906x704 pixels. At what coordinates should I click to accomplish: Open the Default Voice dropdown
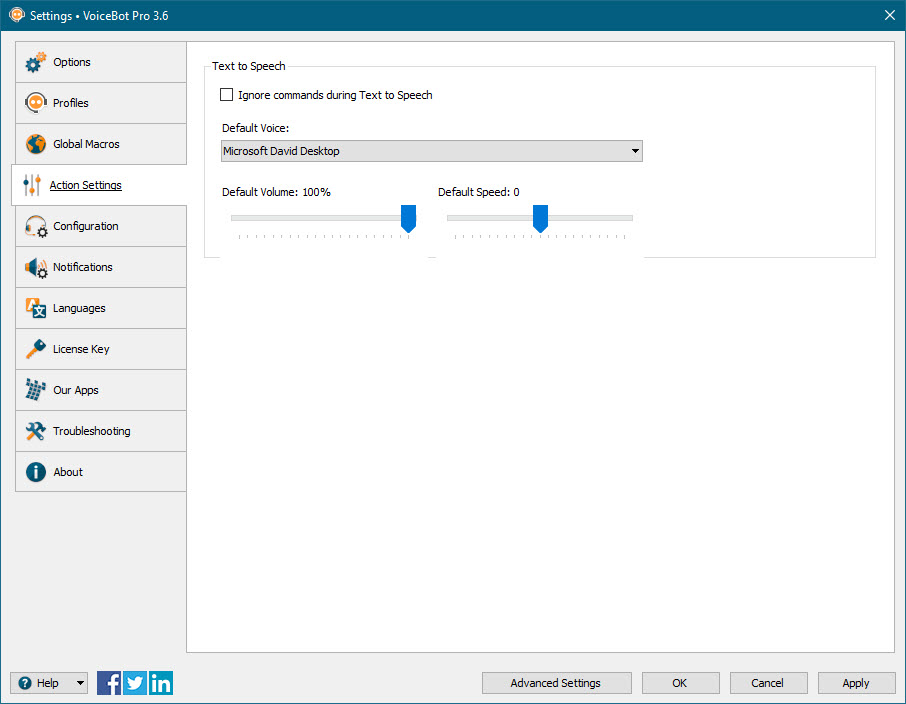click(x=432, y=151)
